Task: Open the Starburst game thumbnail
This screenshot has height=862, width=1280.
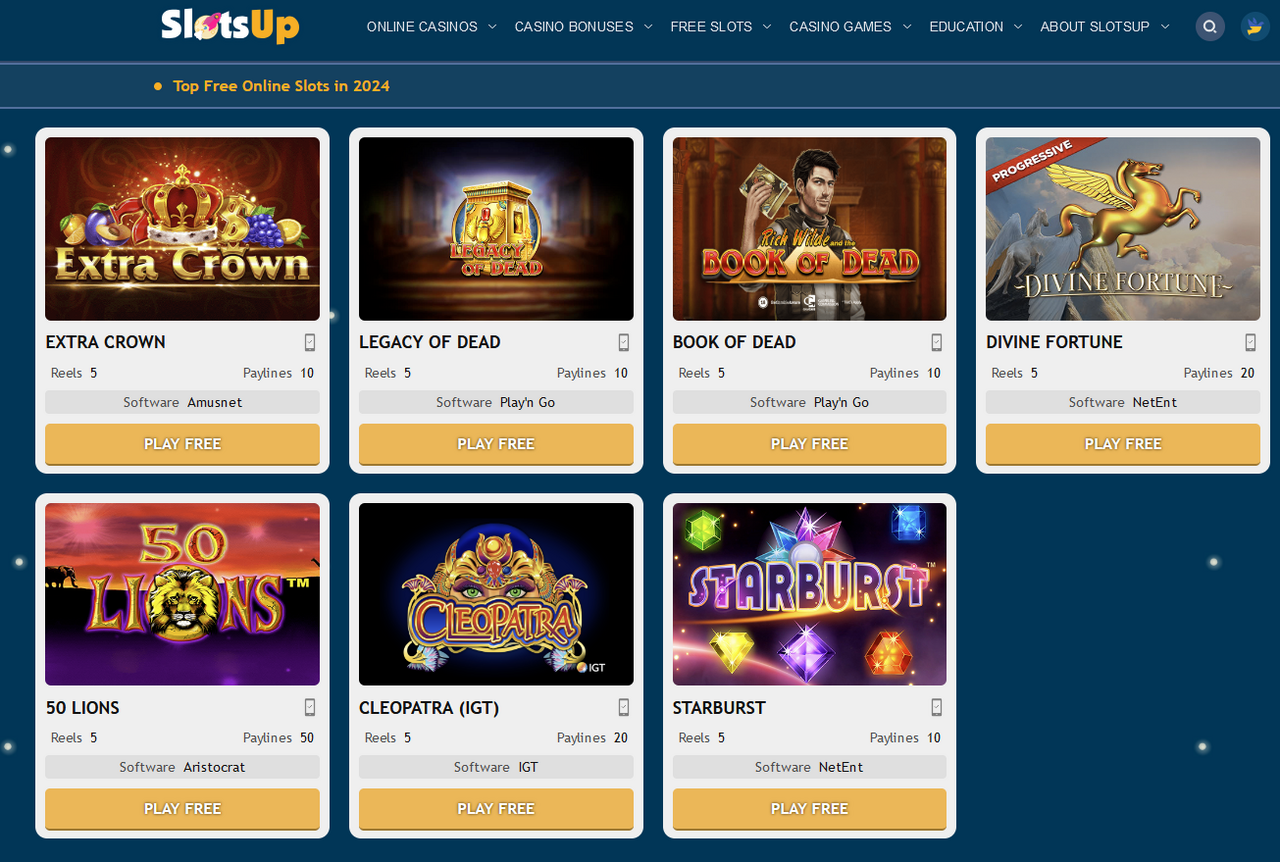Action: click(x=809, y=594)
